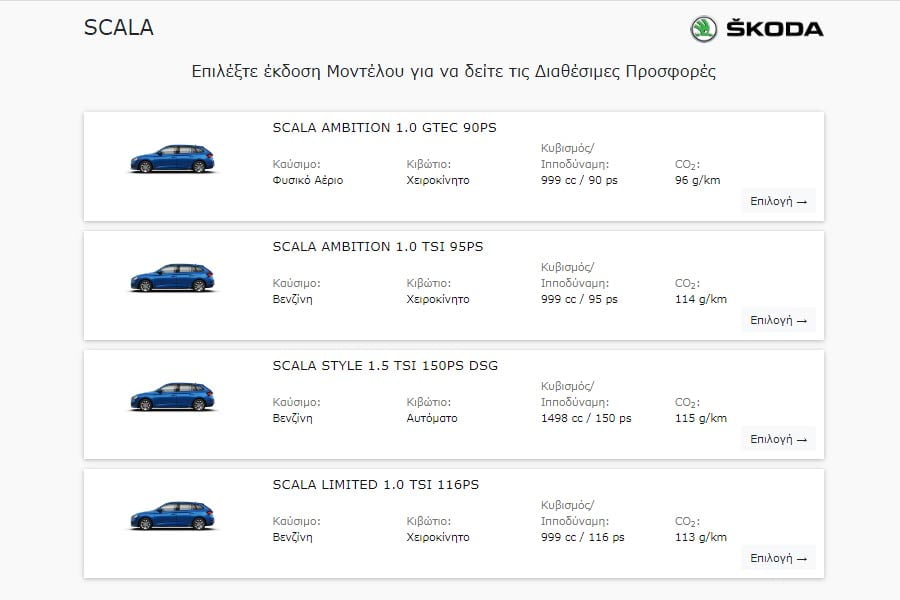Click the blue car image for Style 1.5 TSI DSG
Viewport: 900px width, 600px height.
tap(172, 397)
